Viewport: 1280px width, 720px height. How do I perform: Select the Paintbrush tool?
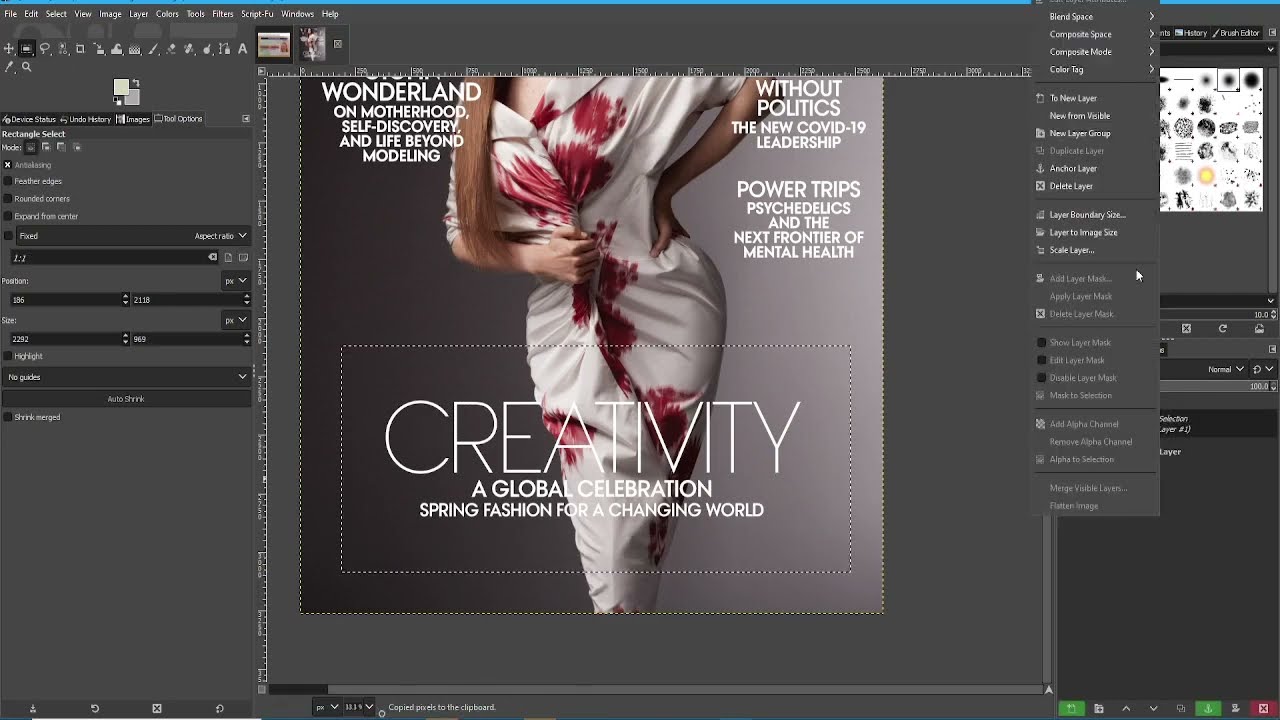point(152,49)
